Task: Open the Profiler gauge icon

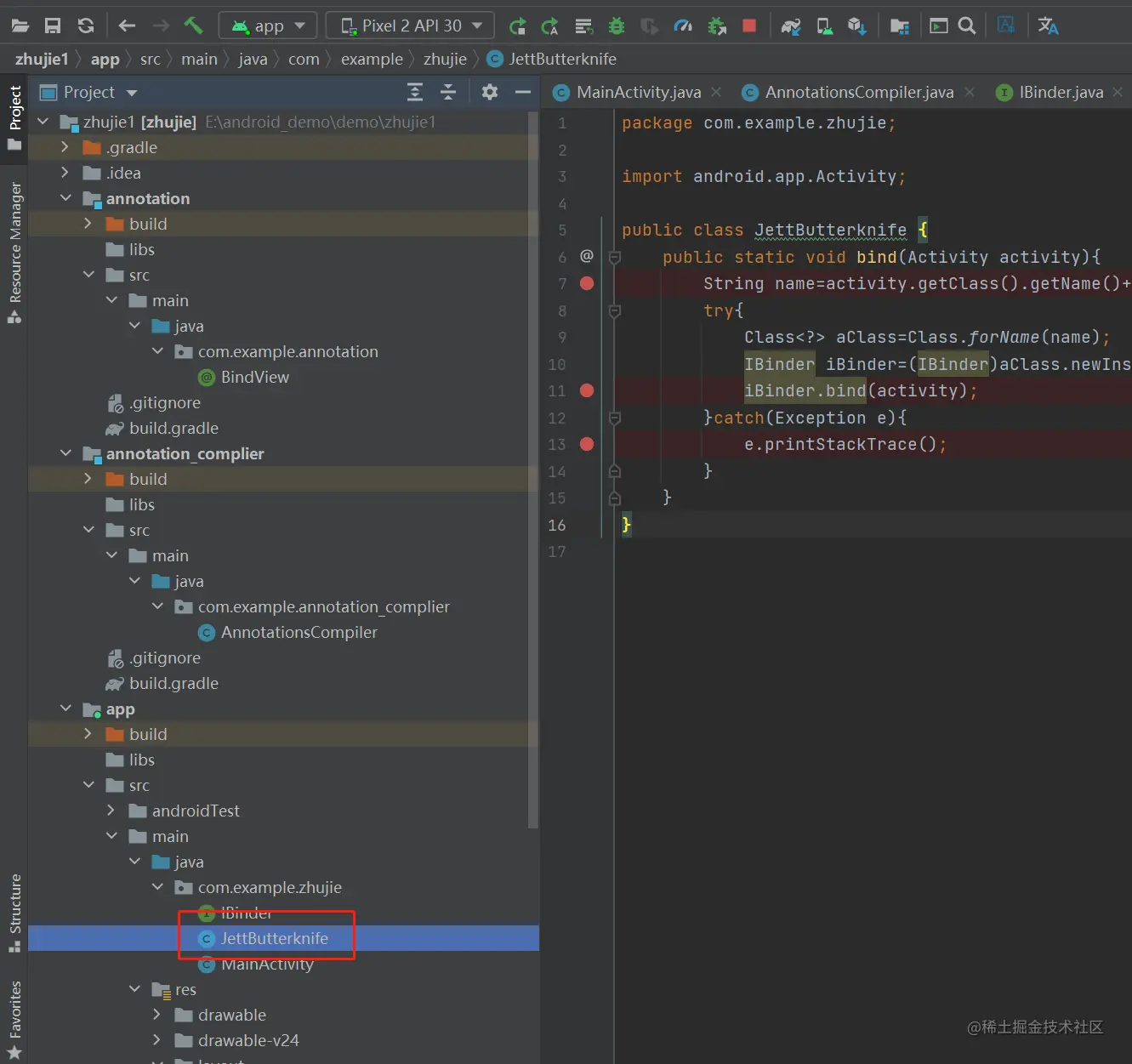Action: 683,26
